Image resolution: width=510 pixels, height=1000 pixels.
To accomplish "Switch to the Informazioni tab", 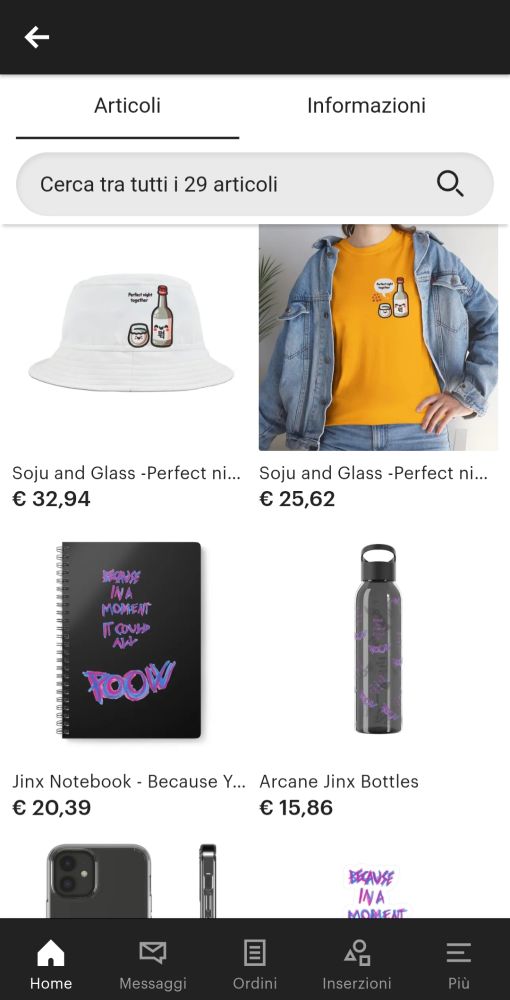I will (x=366, y=106).
